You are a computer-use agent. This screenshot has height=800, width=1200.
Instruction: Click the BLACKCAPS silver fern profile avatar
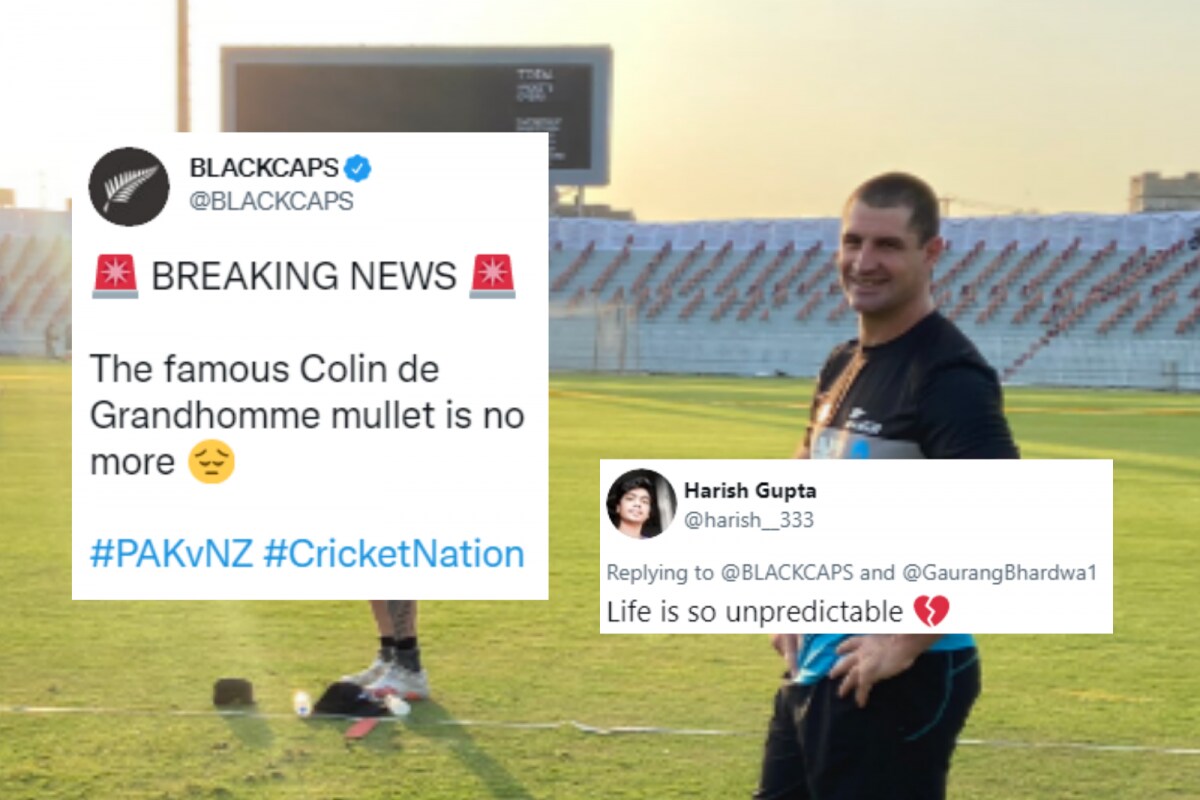(129, 186)
